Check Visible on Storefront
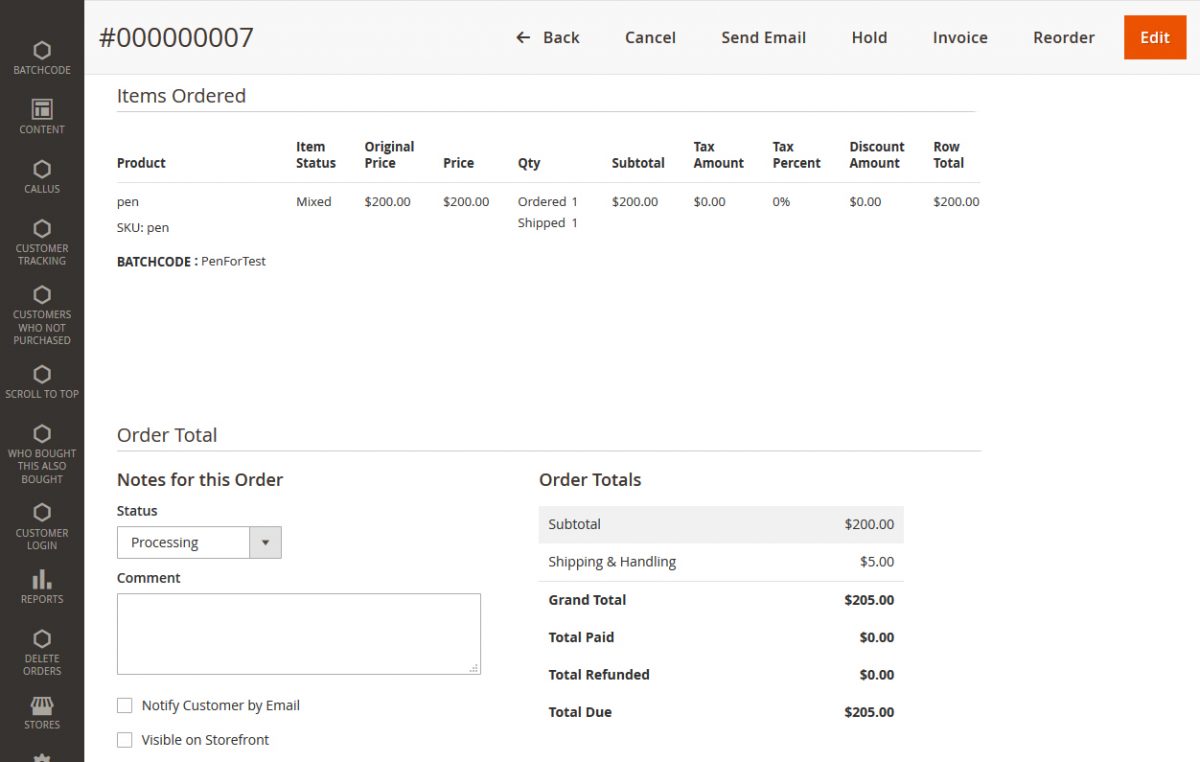Image resolution: width=1200 pixels, height=762 pixels. pos(124,740)
